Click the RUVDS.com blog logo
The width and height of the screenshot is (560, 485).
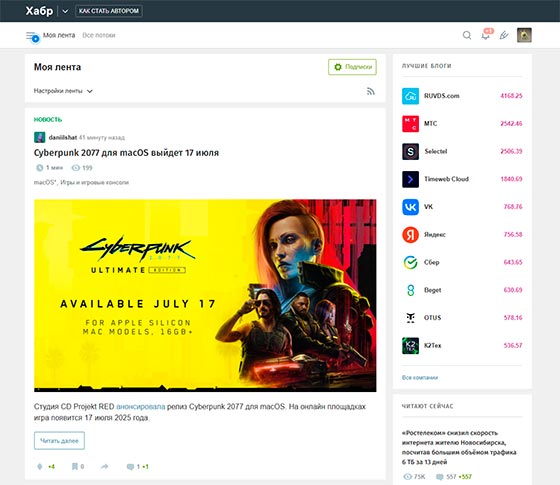410,96
